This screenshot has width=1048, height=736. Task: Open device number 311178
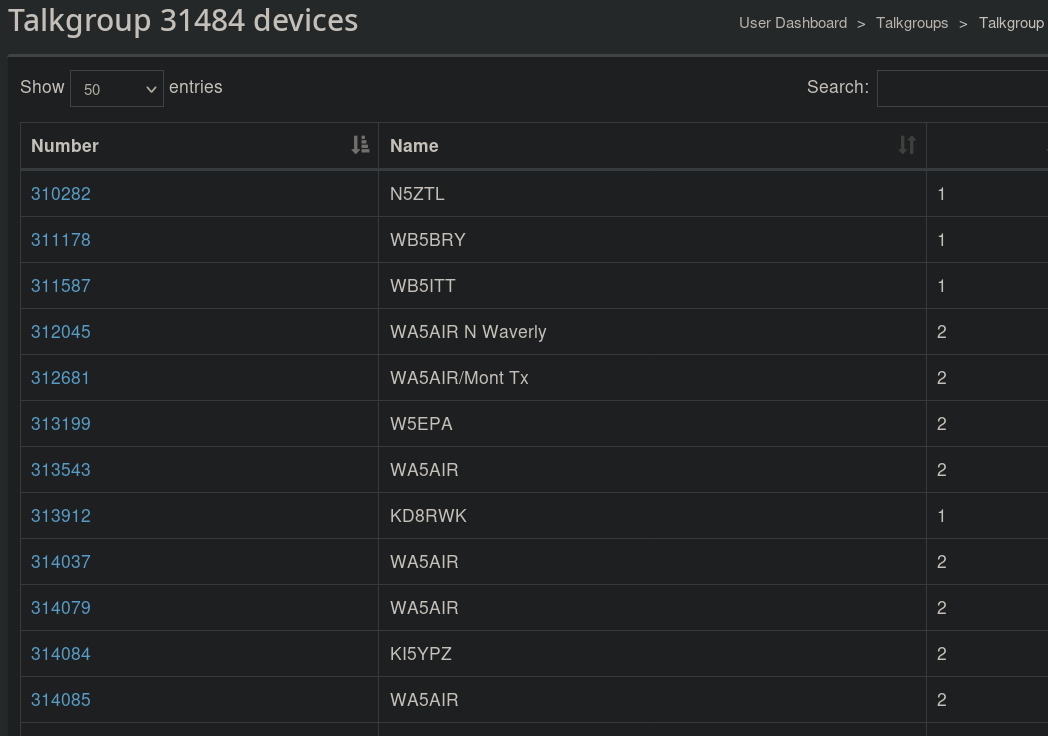(61, 240)
